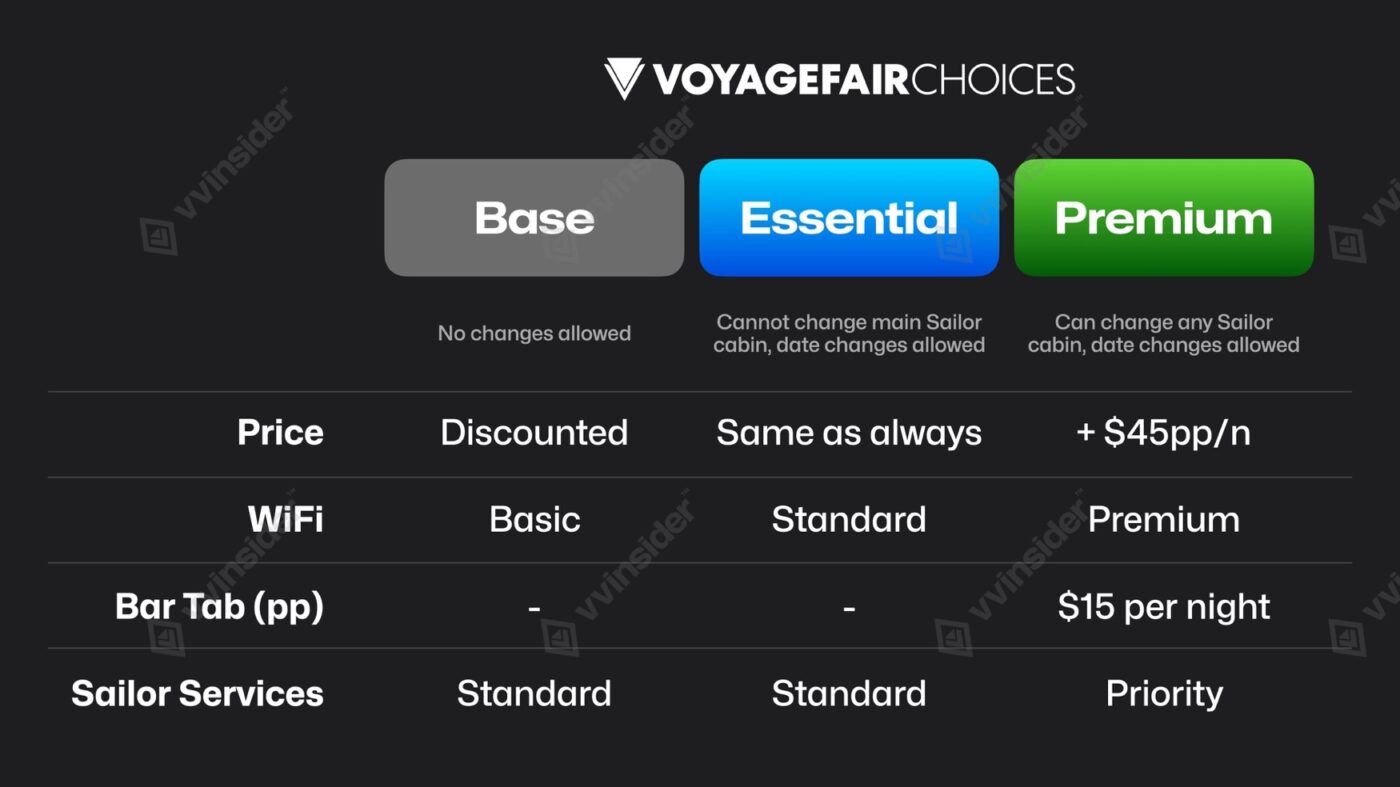Select the blue Essential fare button
The image size is (1400, 787).
pos(849,218)
